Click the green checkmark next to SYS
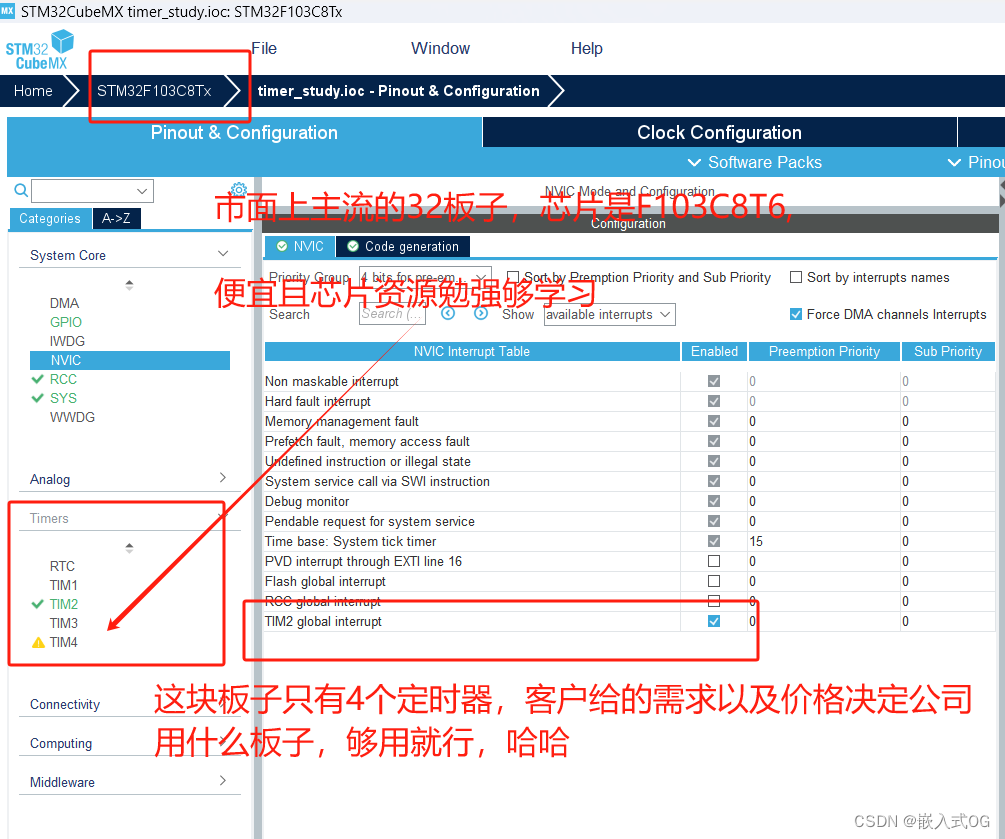Image resolution: width=1005 pixels, height=839 pixels. (x=38, y=398)
